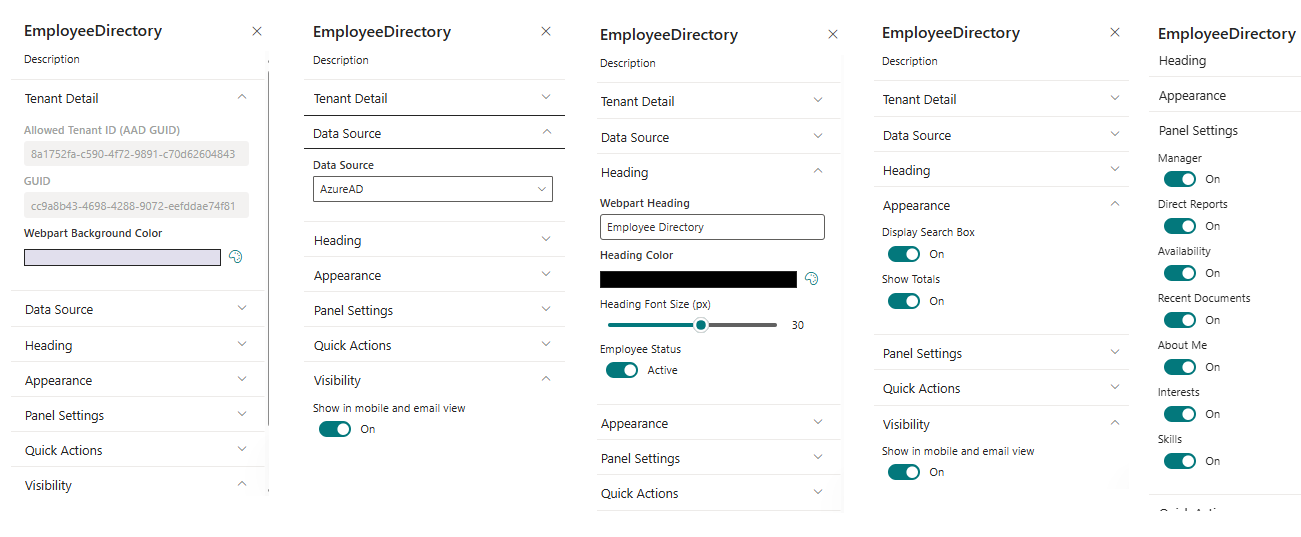Collapse the expanded Data Source section
Image resolution: width=1301 pixels, height=537 pixels.
coord(546,133)
